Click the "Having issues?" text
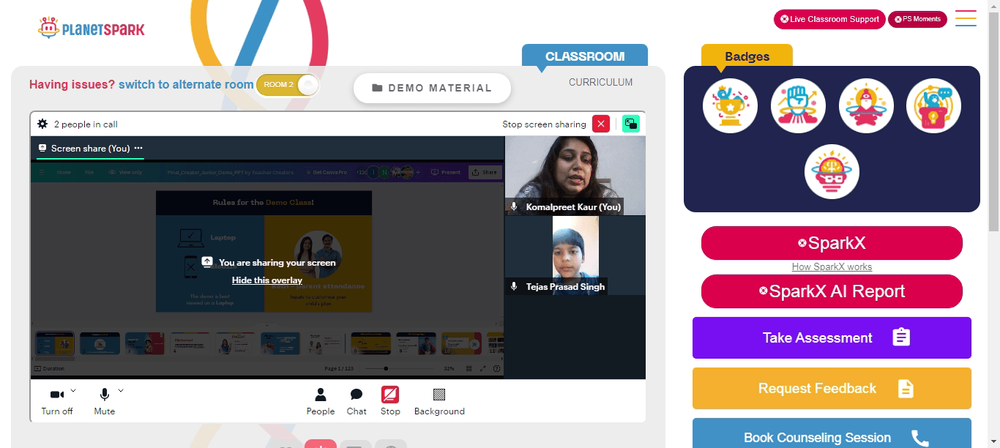 (x=72, y=84)
